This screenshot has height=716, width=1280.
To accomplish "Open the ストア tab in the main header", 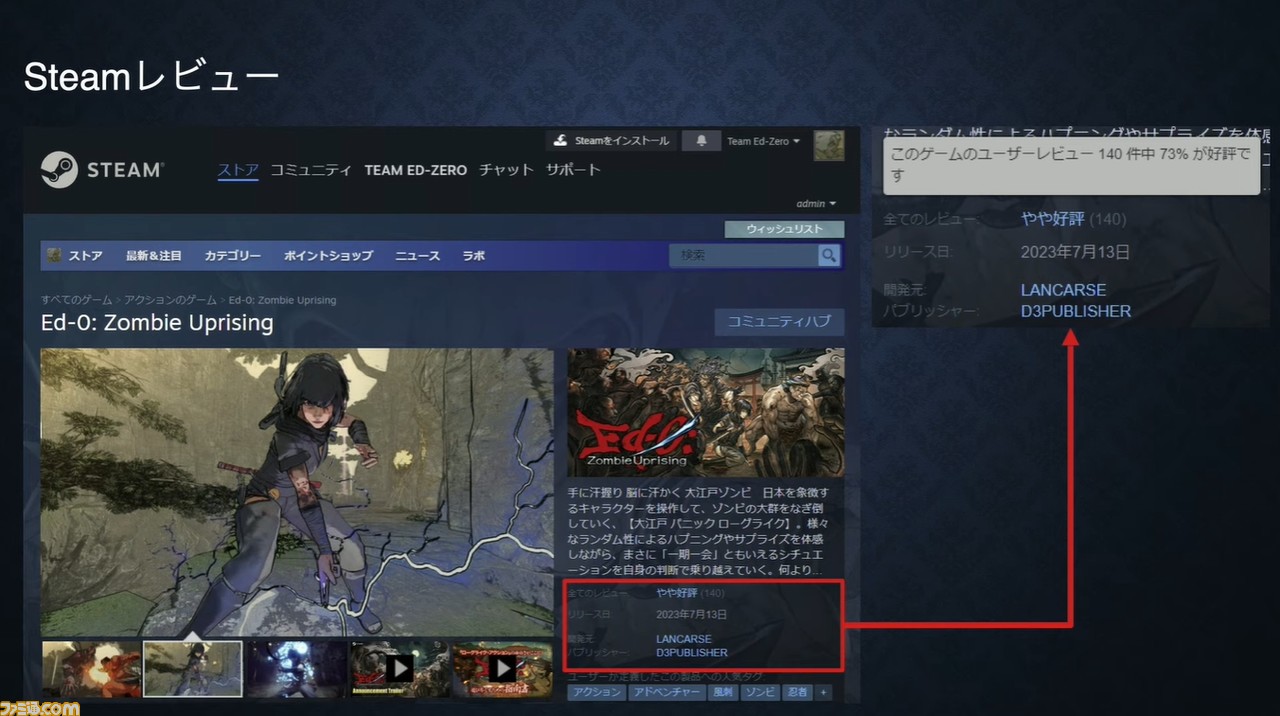I will coord(238,170).
